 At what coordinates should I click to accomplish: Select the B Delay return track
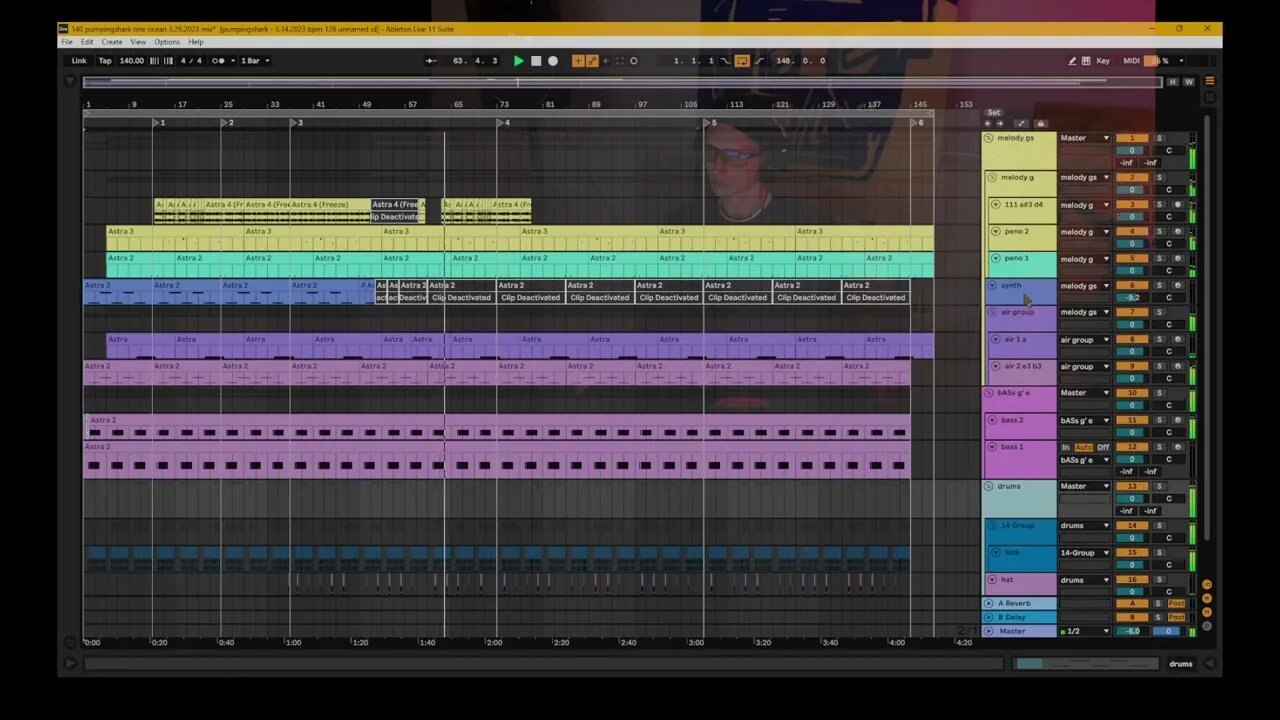pos(1019,617)
